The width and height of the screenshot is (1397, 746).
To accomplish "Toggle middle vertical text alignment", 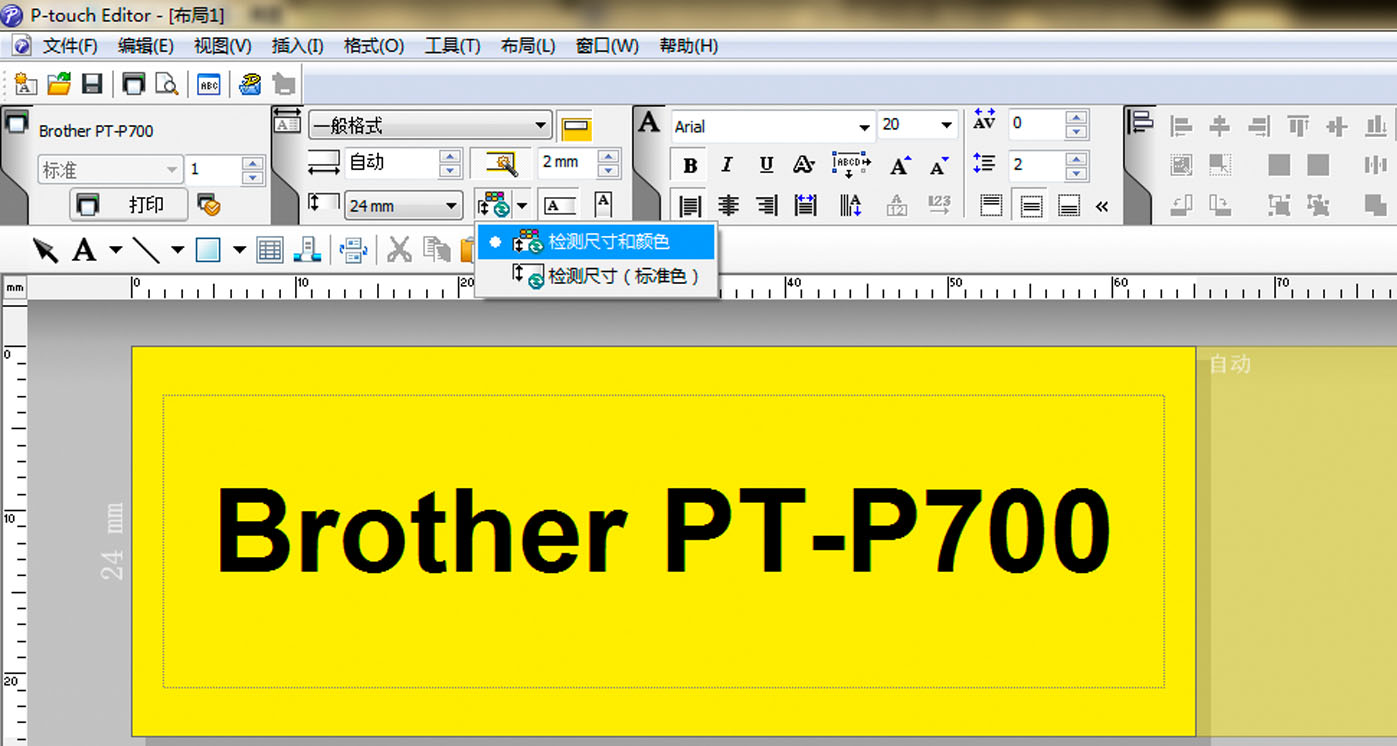I will click(x=1030, y=205).
